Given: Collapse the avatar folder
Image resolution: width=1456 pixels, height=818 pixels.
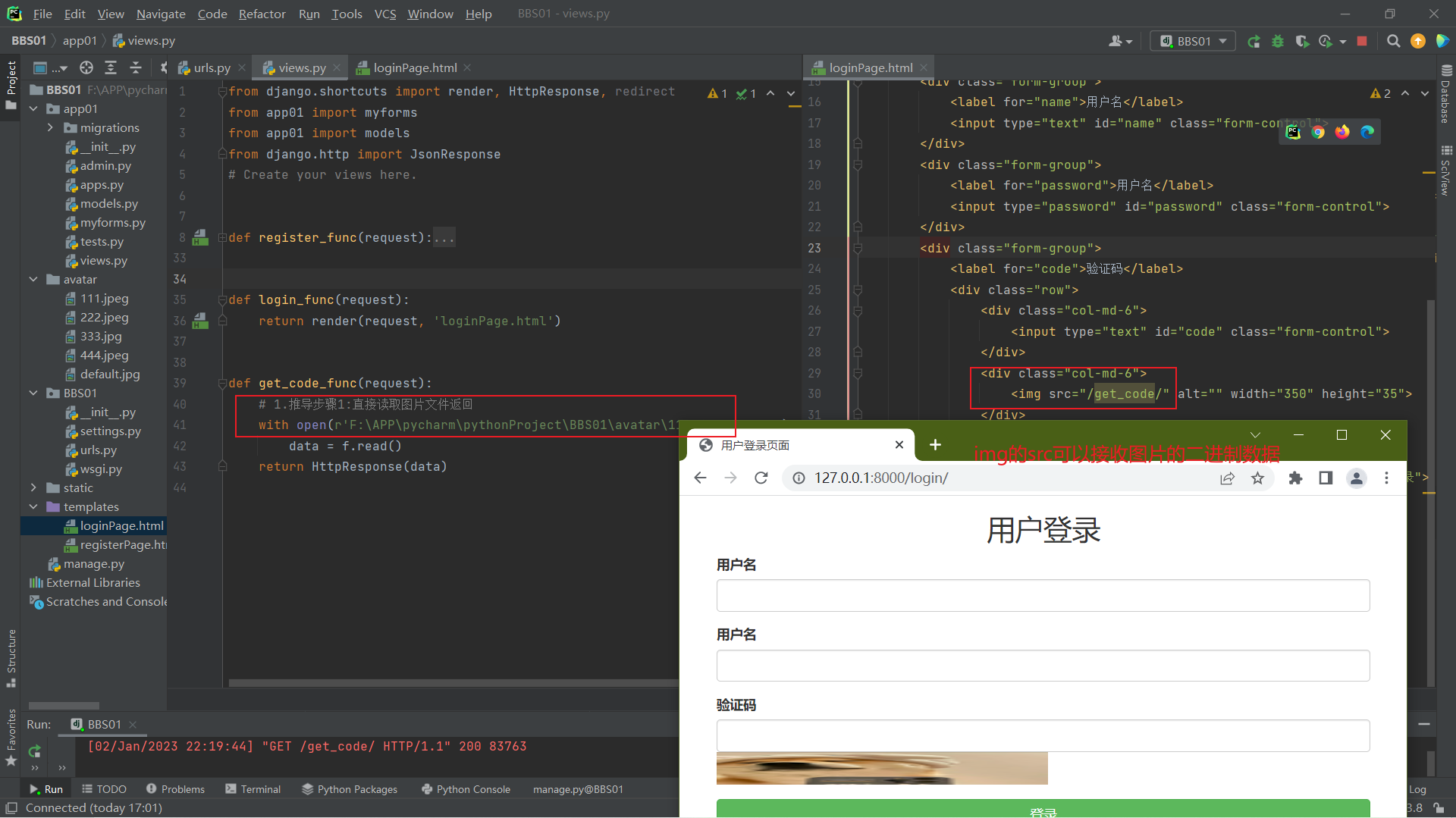Looking at the screenshot, I should pos(33,280).
